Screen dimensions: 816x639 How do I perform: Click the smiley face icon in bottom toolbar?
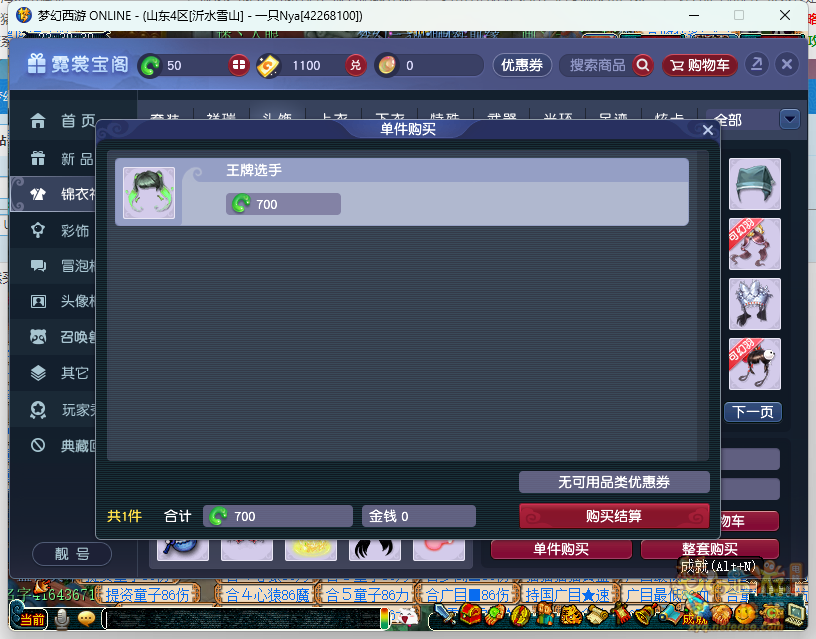pyautogui.click(x=744, y=615)
